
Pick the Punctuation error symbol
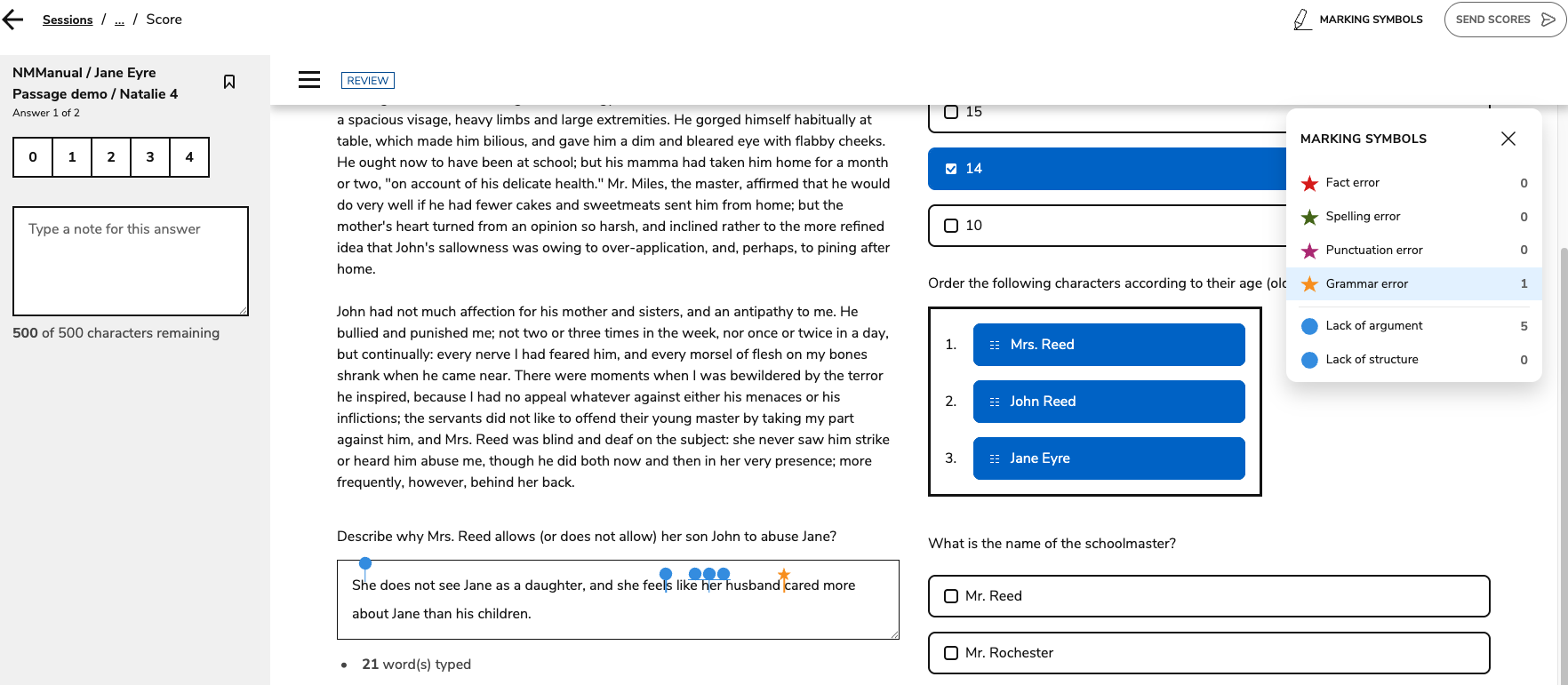pos(1309,251)
